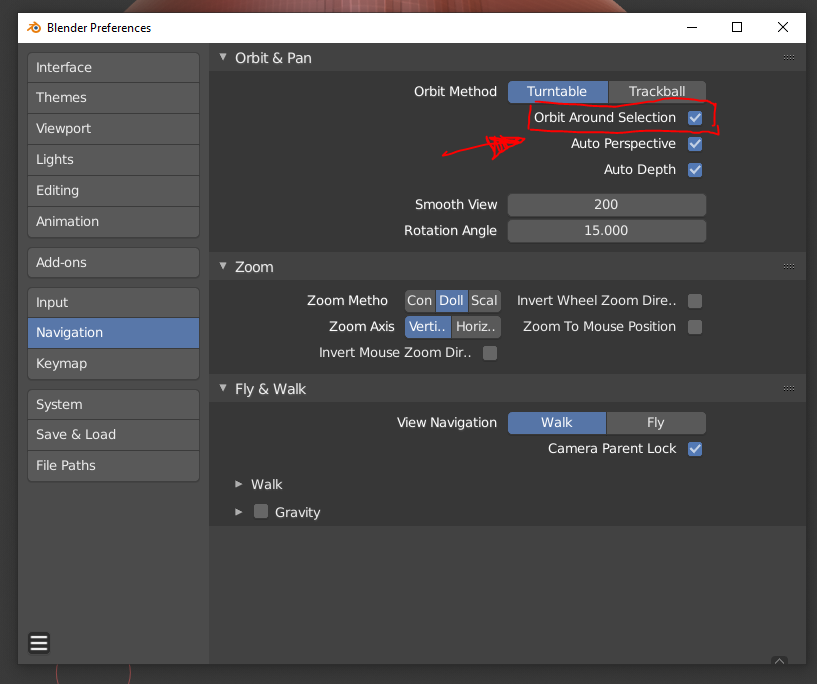Image resolution: width=817 pixels, height=684 pixels.
Task: Click the Orbit Method label
Action: (x=455, y=92)
